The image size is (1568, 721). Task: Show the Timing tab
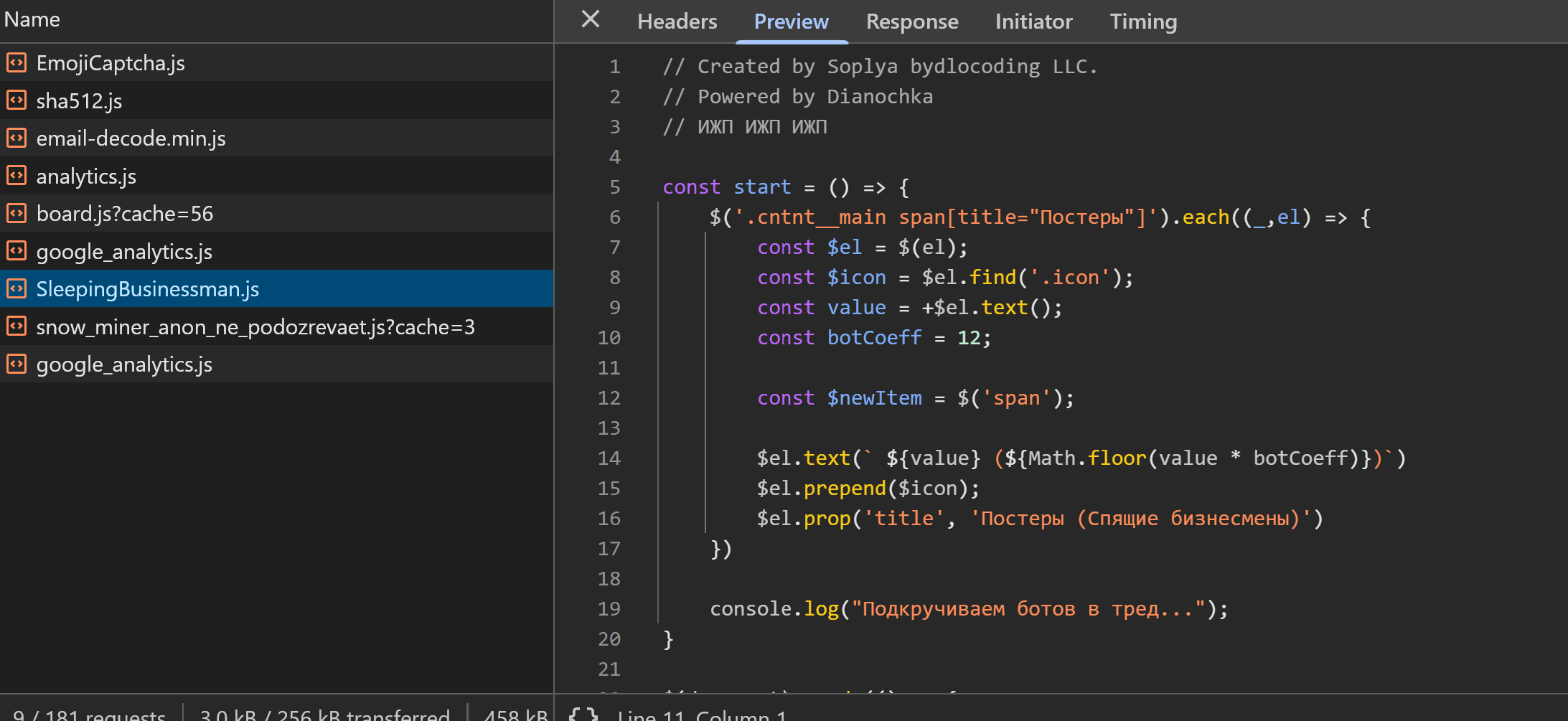(1143, 22)
